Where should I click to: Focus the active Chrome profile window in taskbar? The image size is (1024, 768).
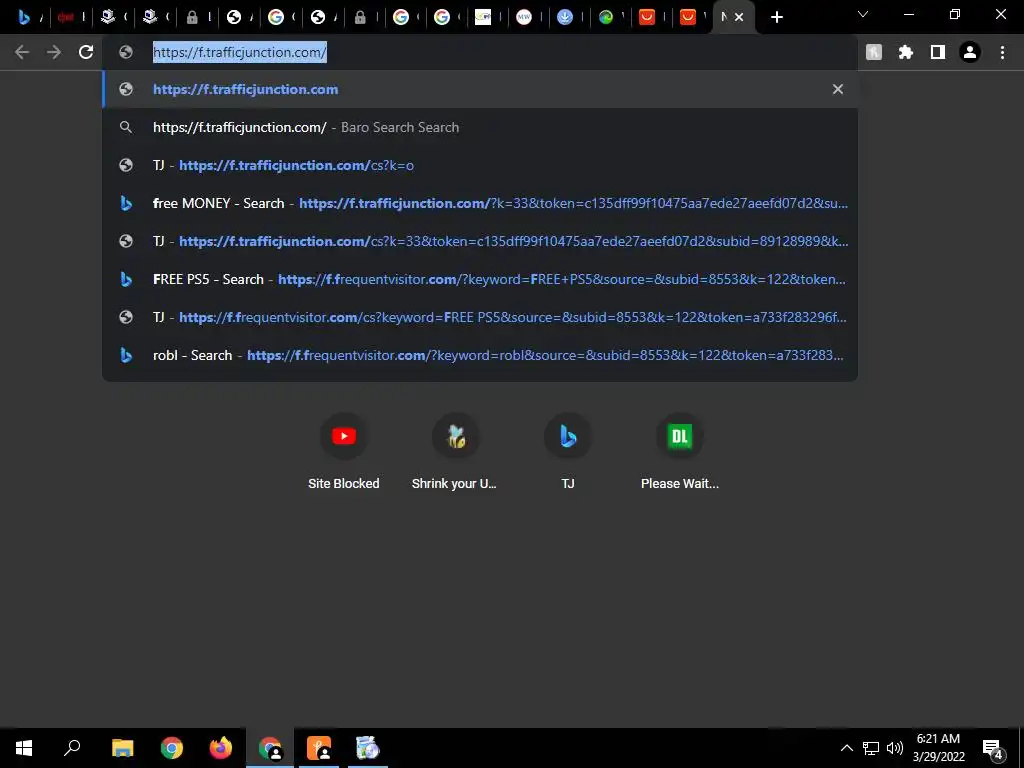pos(270,748)
